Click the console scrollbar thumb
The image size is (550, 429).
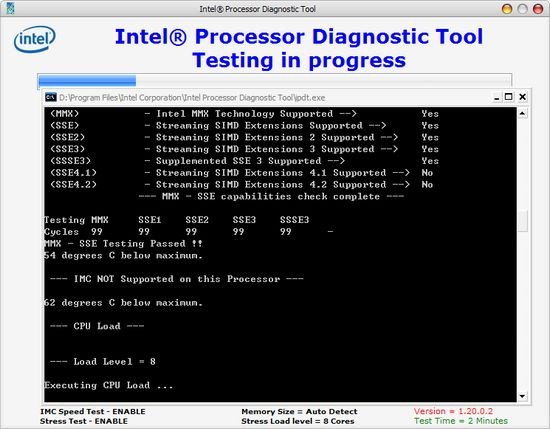[x=523, y=221]
